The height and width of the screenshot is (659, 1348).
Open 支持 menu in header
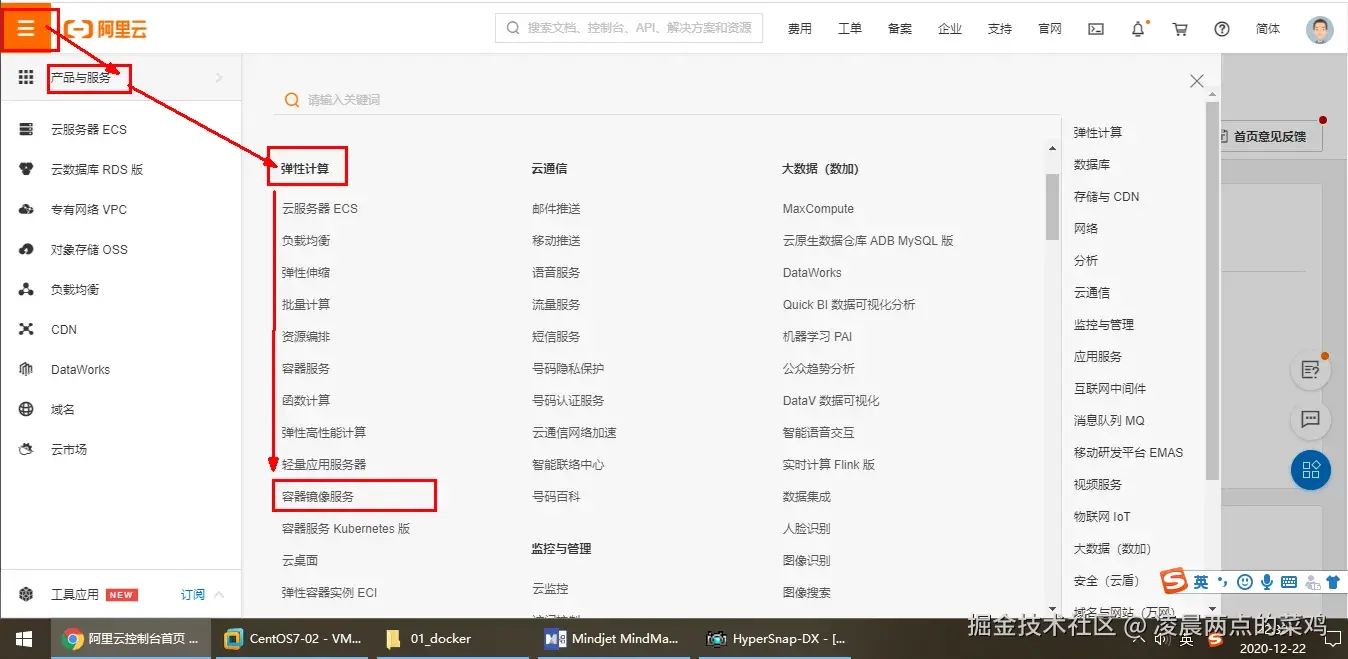coord(1000,29)
